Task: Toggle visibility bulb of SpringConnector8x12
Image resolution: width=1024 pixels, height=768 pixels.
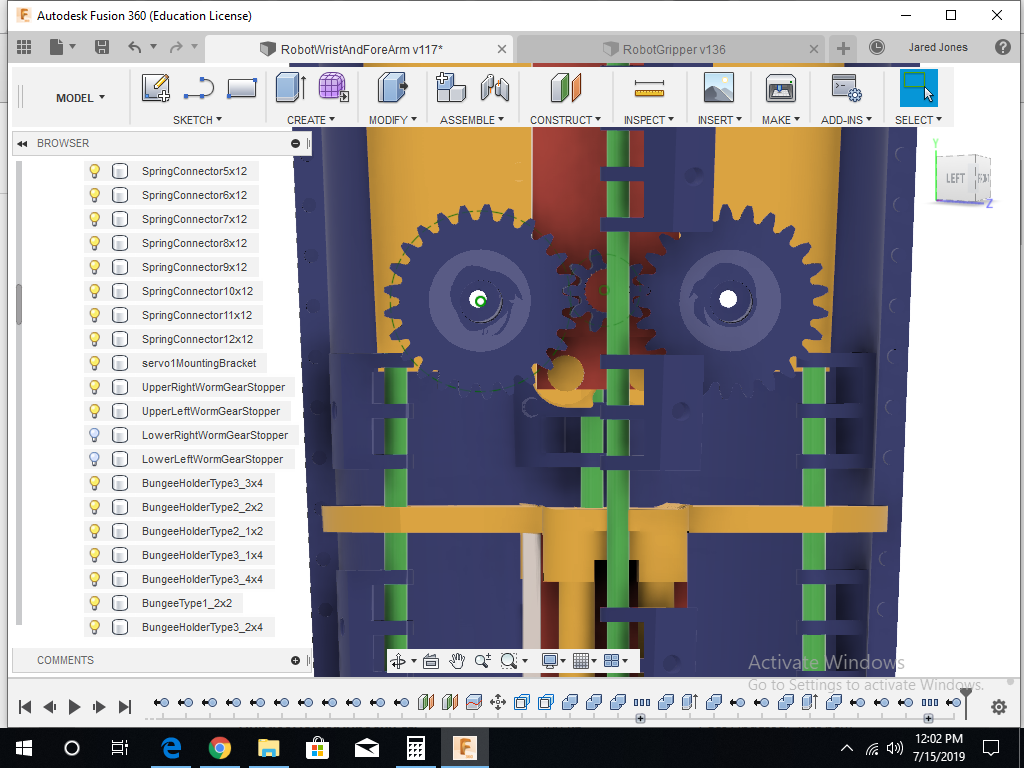Action: tap(95, 243)
